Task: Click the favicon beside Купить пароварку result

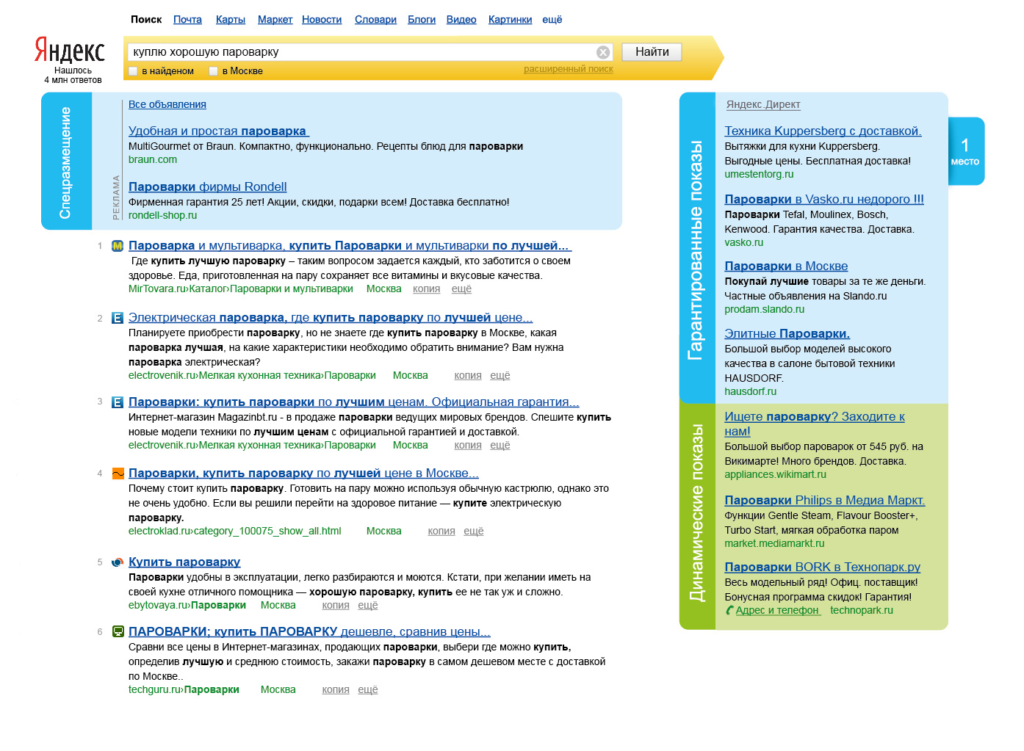Action: 118,562
